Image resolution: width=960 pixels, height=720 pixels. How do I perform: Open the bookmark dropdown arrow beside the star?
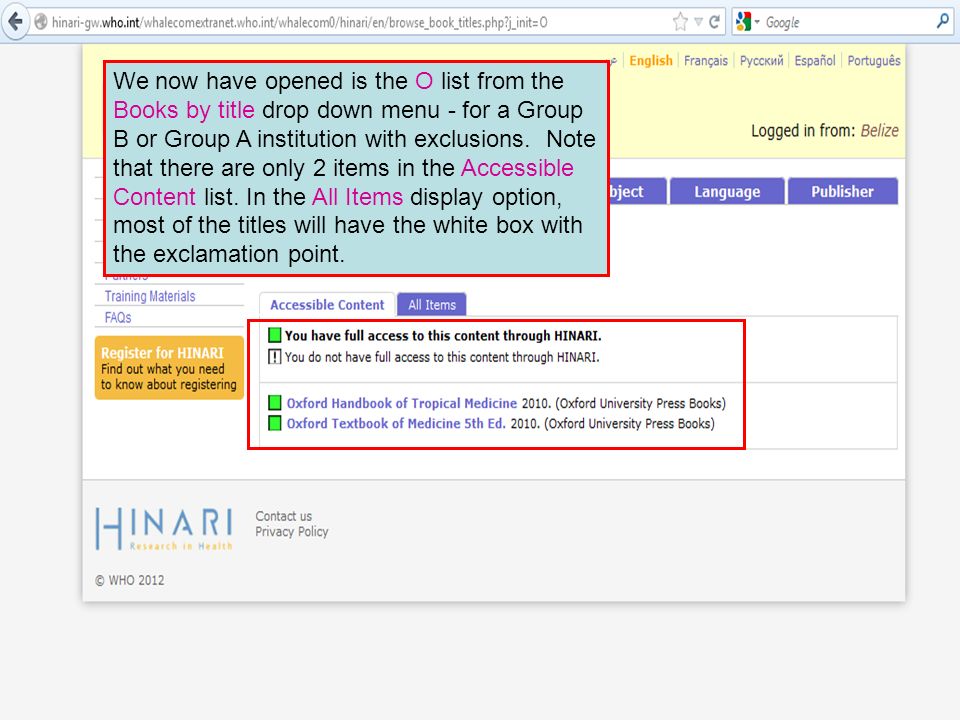[x=699, y=23]
